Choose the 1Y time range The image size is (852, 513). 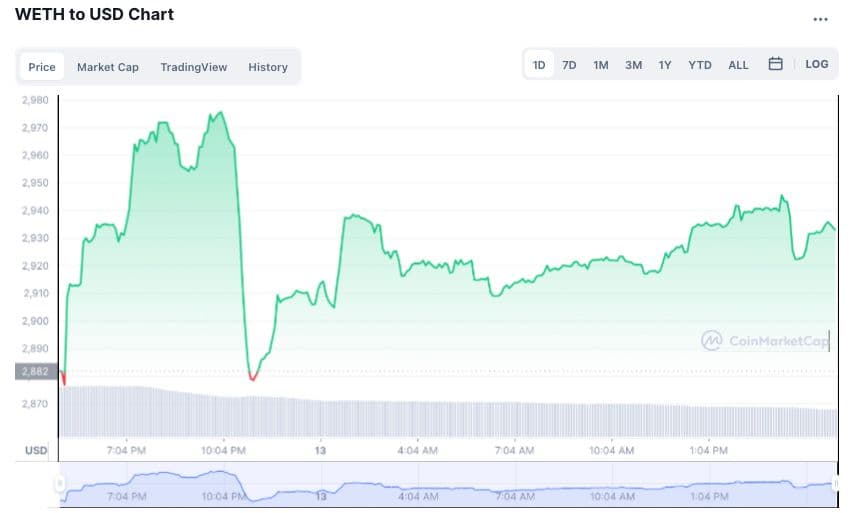click(665, 65)
